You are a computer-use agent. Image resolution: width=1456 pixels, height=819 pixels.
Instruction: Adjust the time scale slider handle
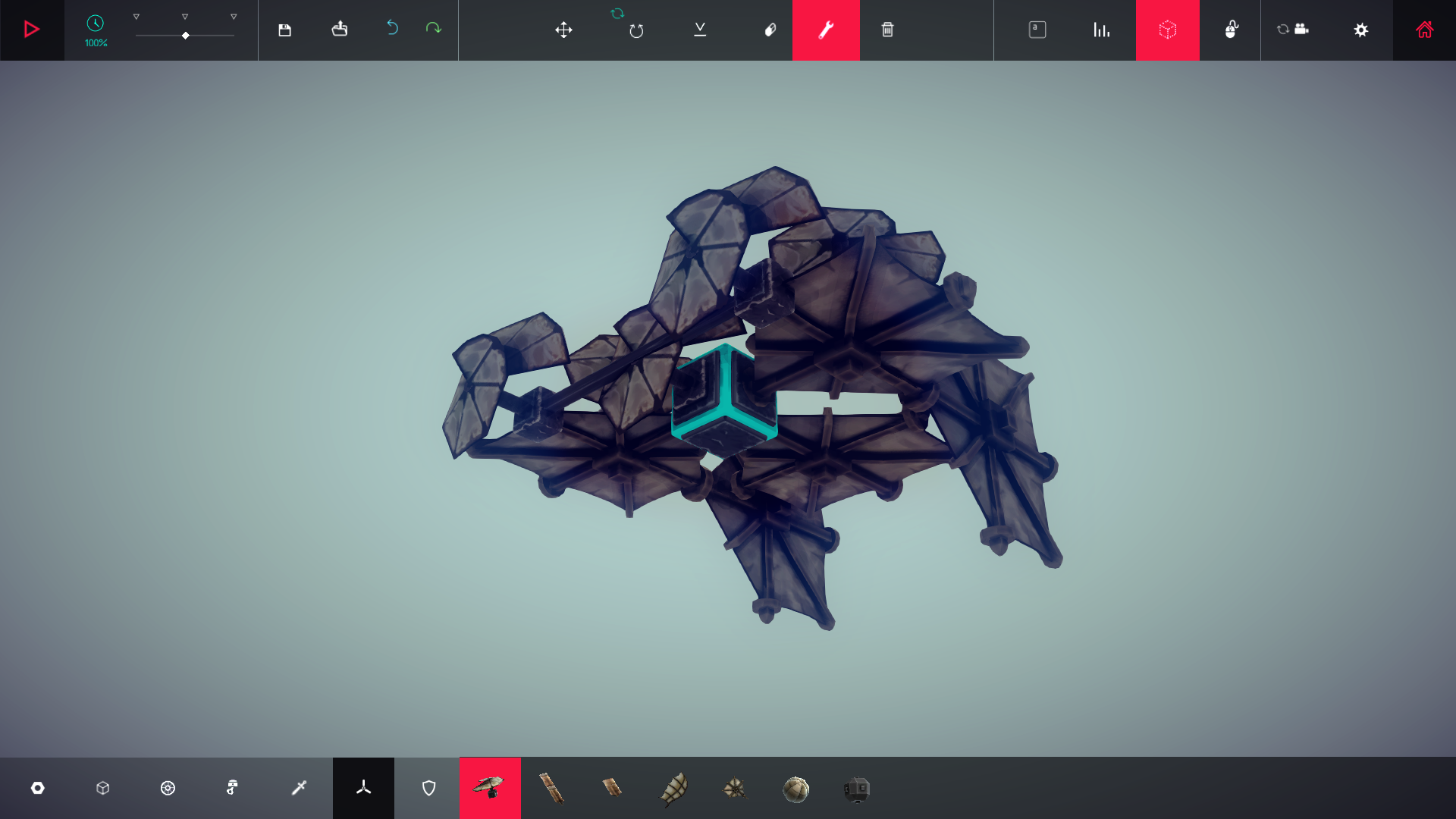[186, 36]
